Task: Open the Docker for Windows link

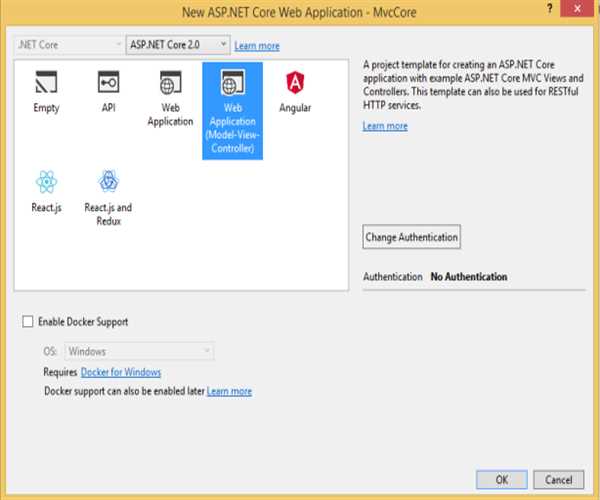Action: coord(120,372)
